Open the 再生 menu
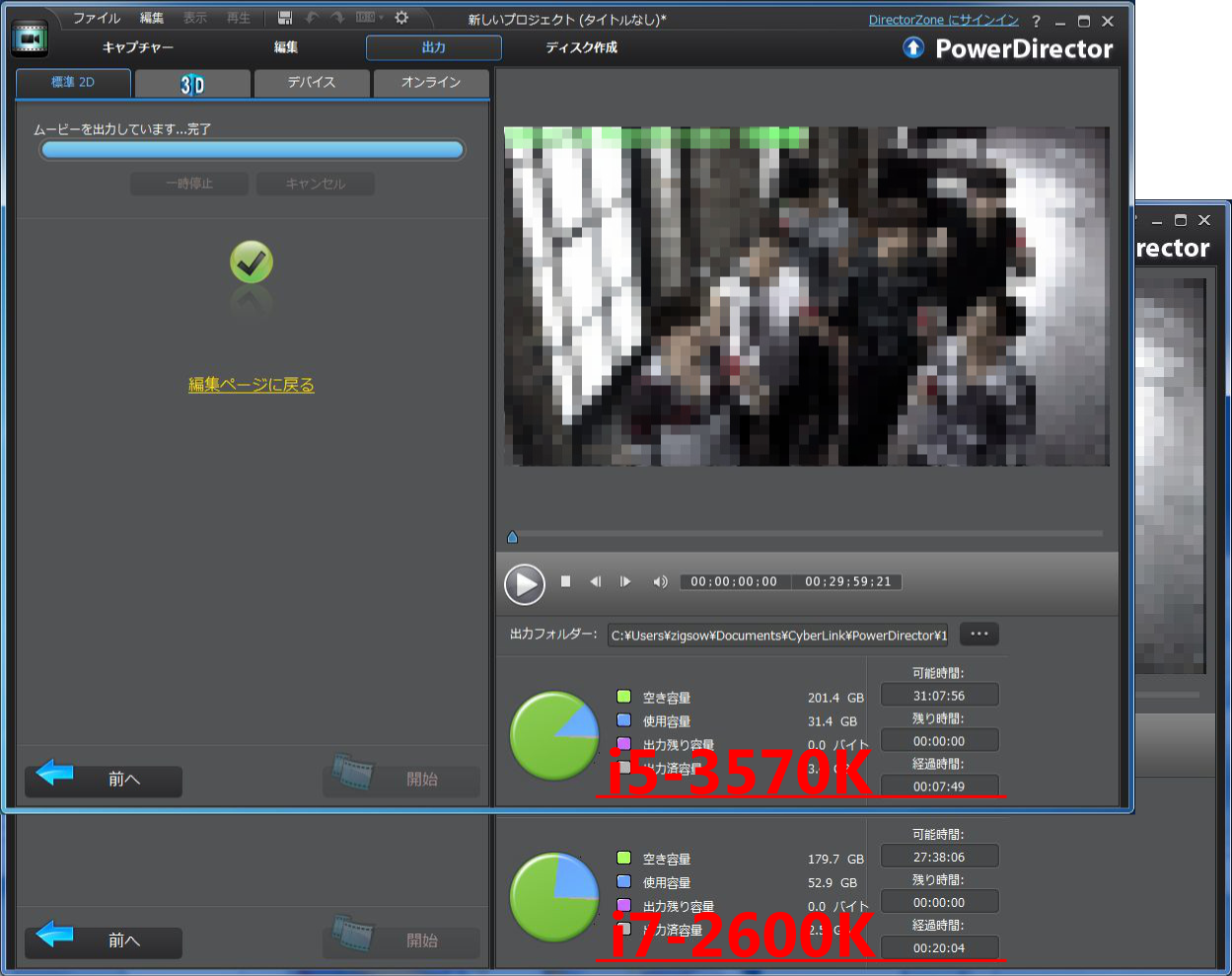The image size is (1232, 976). point(239,18)
